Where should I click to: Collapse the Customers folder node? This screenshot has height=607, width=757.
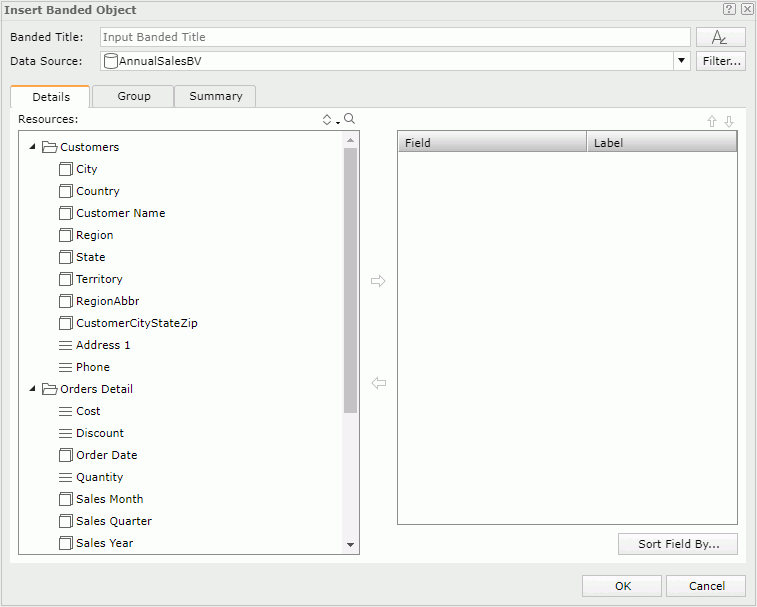click(33, 147)
